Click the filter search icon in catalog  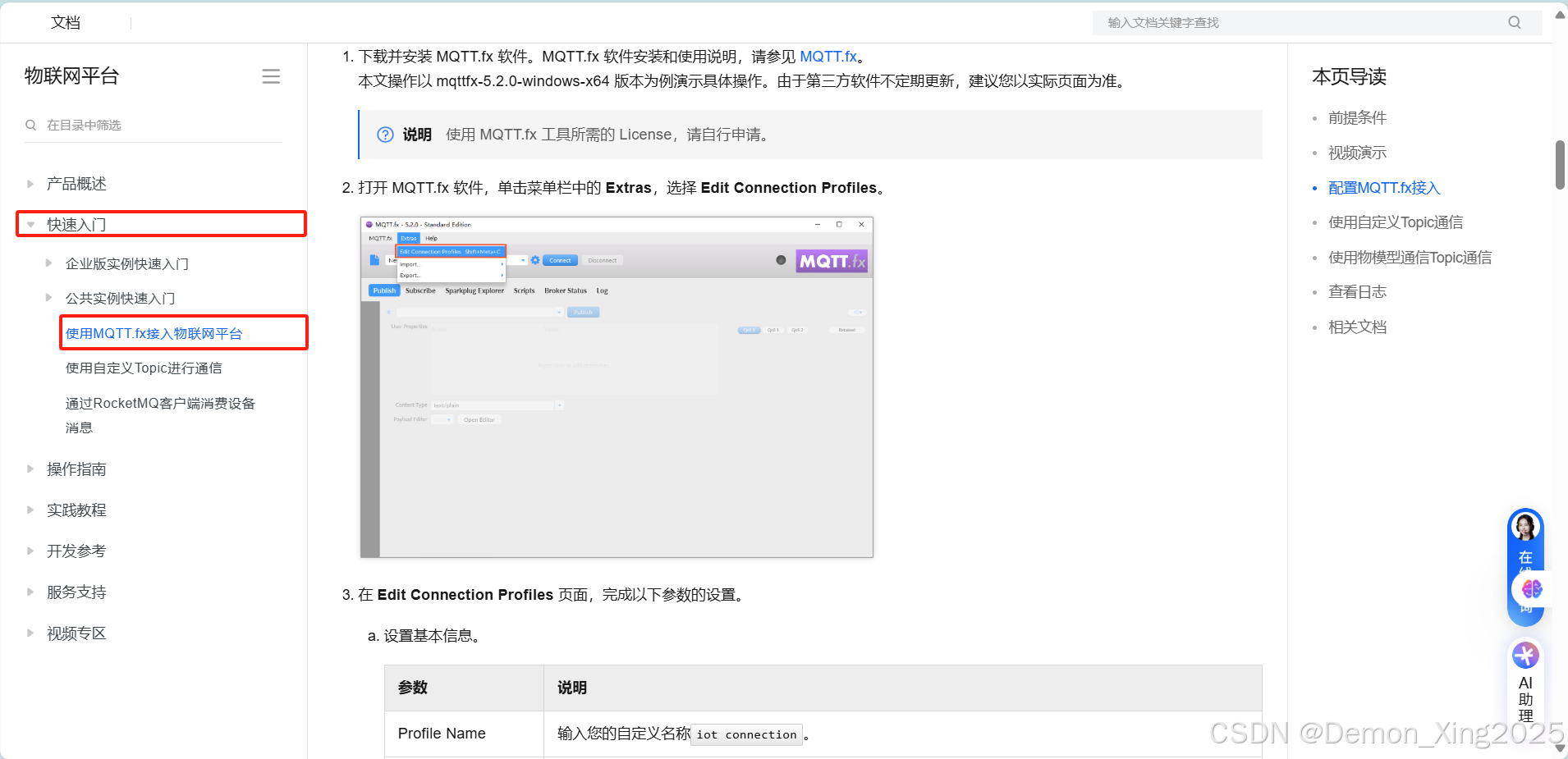pyautogui.click(x=31, y=125)
